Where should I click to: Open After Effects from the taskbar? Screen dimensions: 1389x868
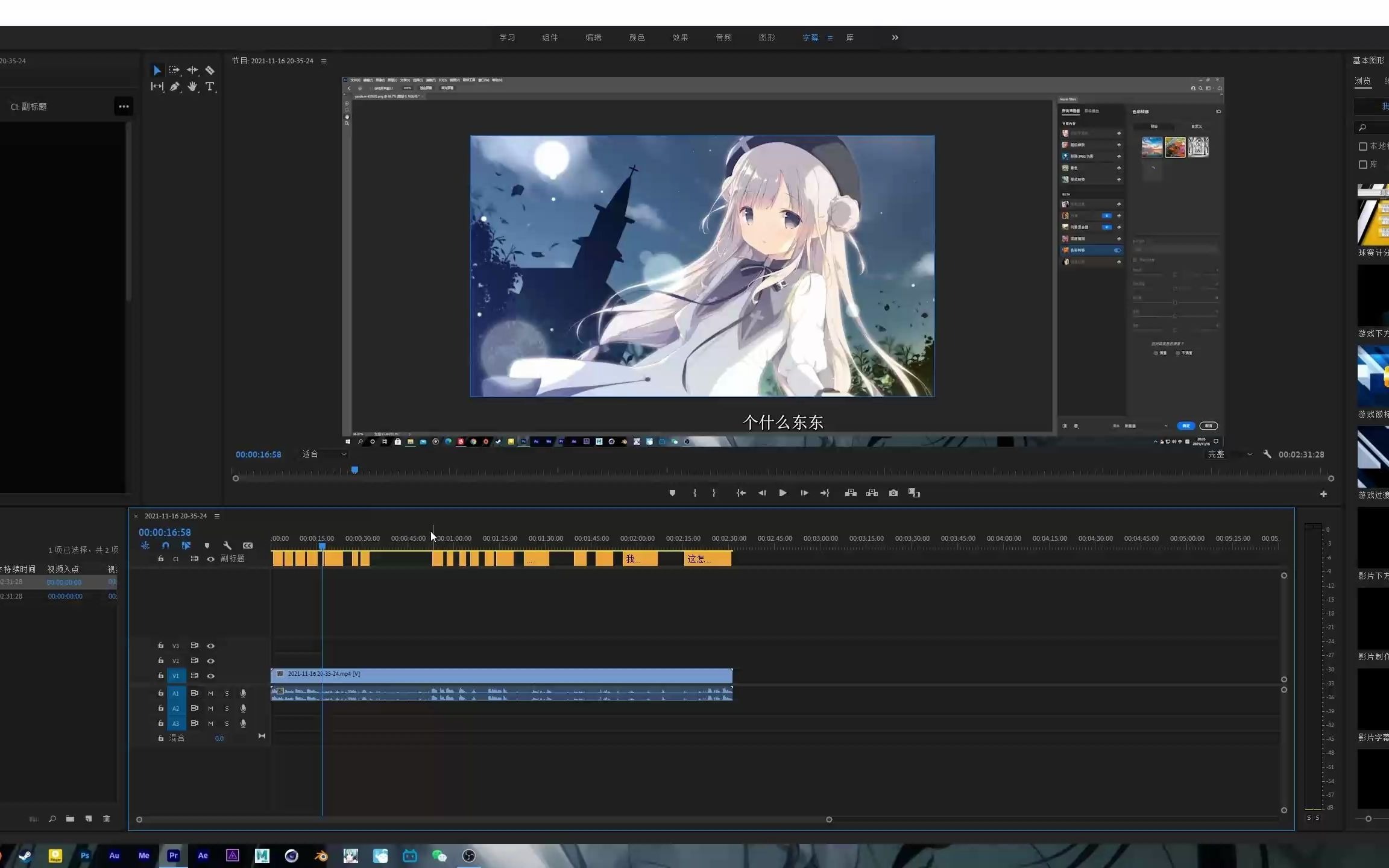pos(203,855)
